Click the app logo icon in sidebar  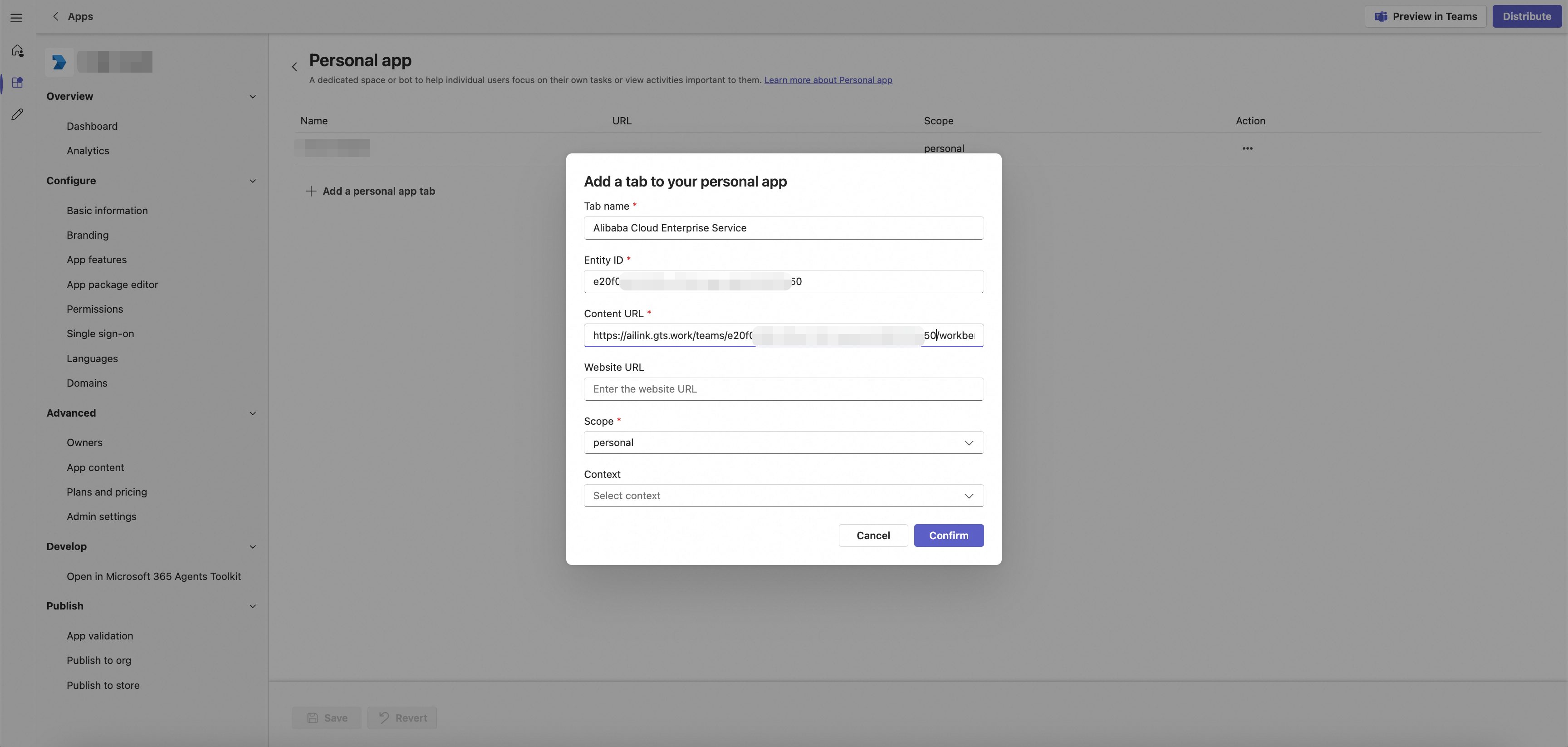[x=59, y=62]
